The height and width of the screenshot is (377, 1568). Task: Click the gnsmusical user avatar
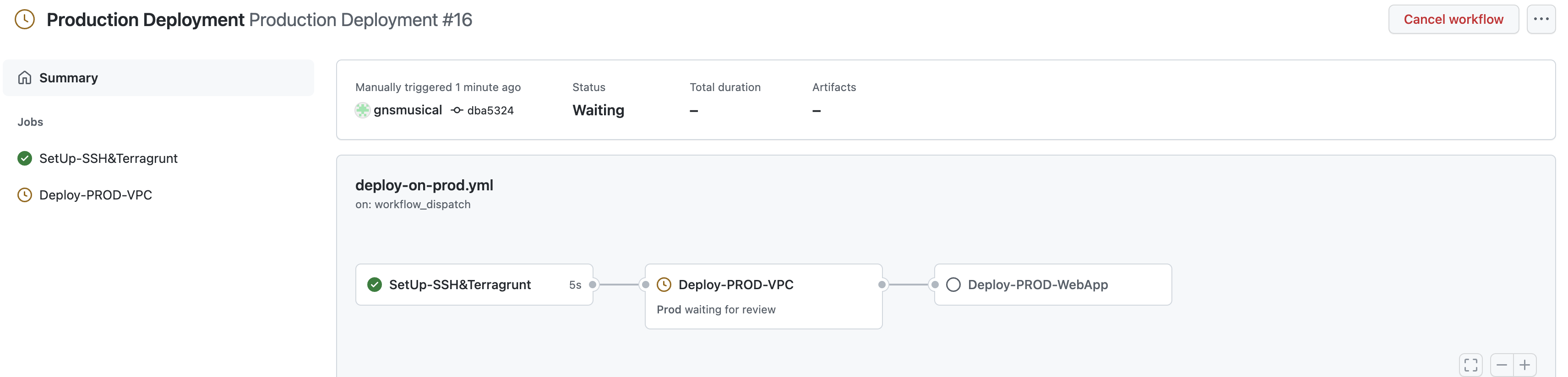click(363, 110)
